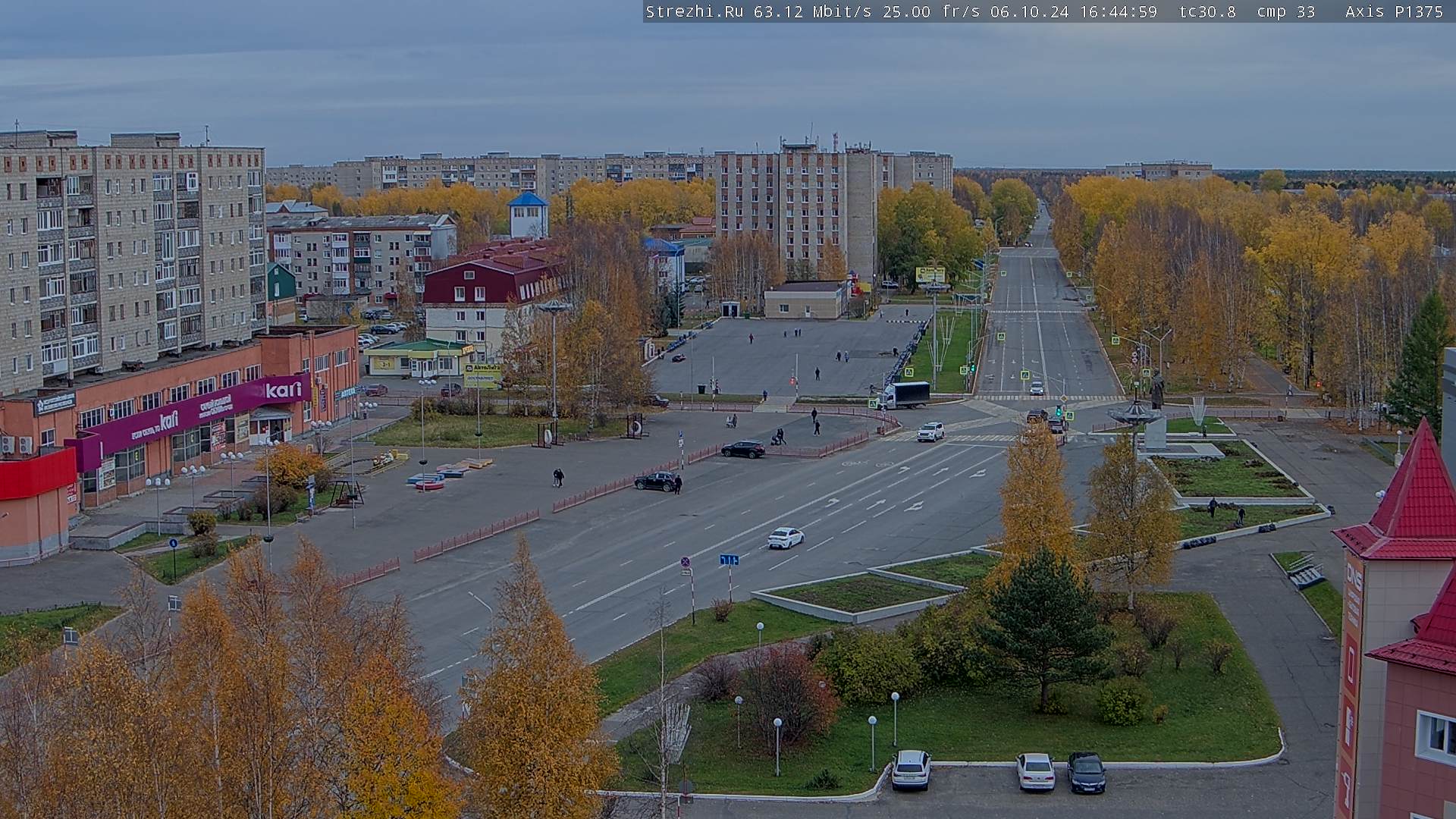Select the 06.10.24 date stamp
1456x819 pixels.
coord(1029,11)
